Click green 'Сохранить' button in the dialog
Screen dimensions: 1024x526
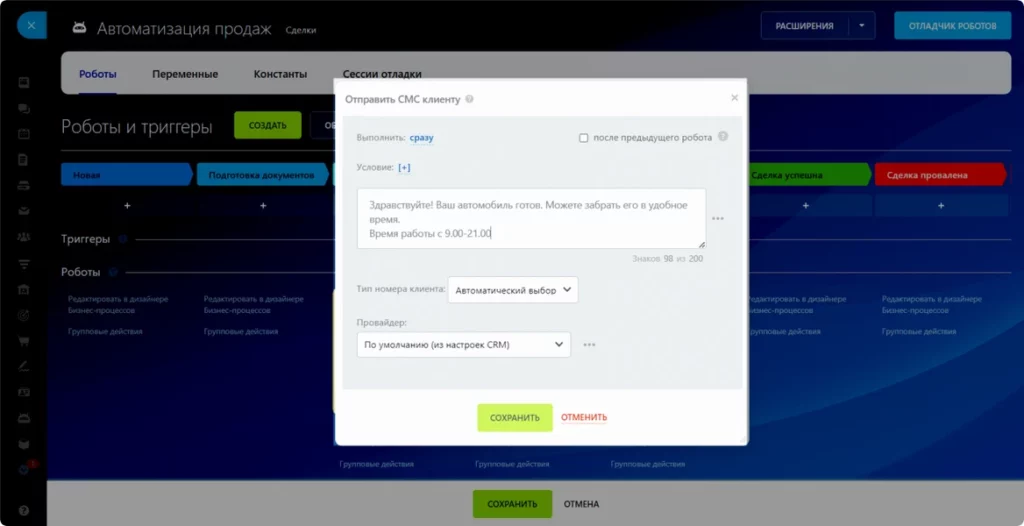pyautogui.click(x=514, y=418)
